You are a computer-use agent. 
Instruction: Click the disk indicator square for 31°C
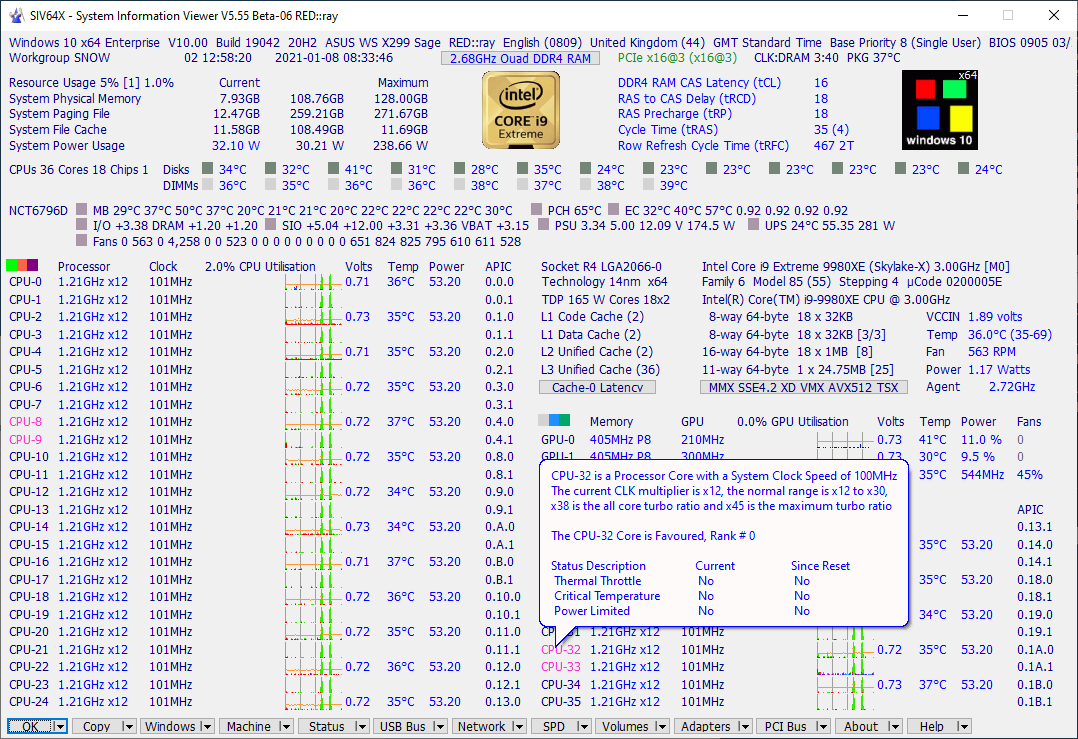coord(397,168)
